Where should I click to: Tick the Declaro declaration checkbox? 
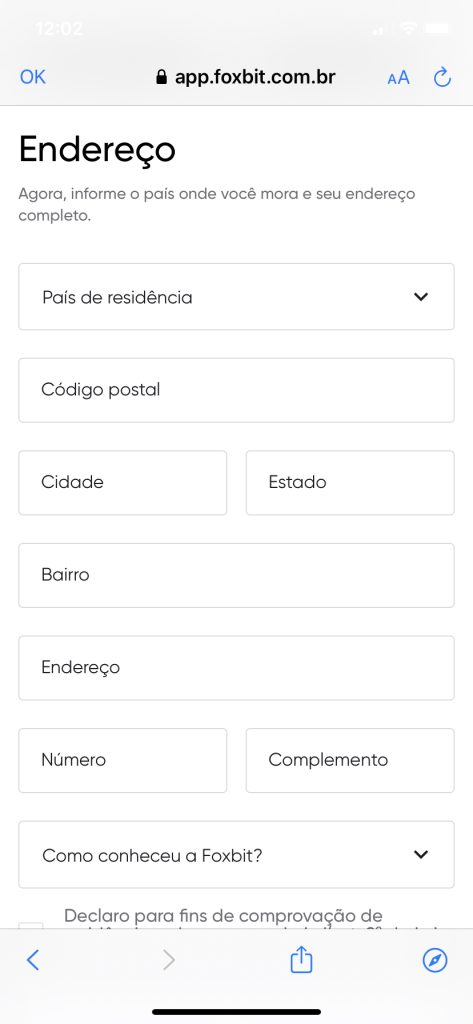[31, 925]
